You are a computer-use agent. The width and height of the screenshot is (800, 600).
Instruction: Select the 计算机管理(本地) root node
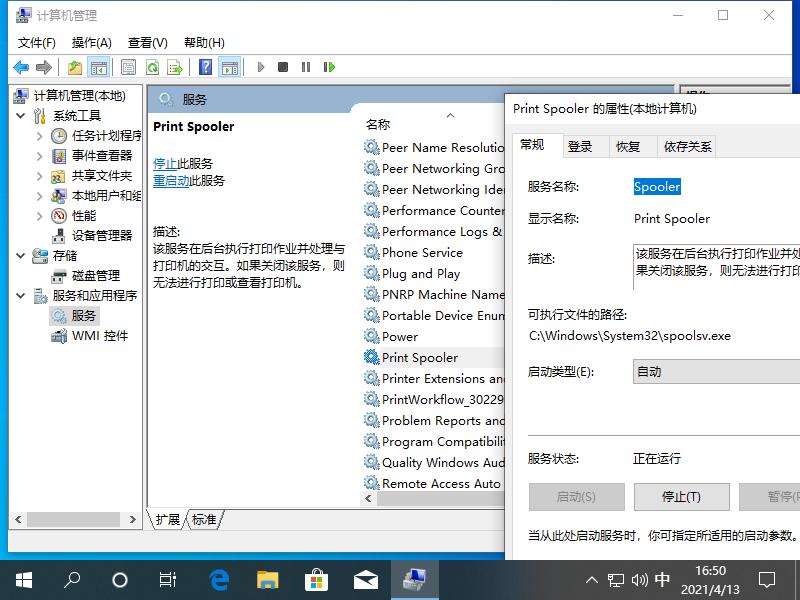pyautogui.click(x=80, y=95)
